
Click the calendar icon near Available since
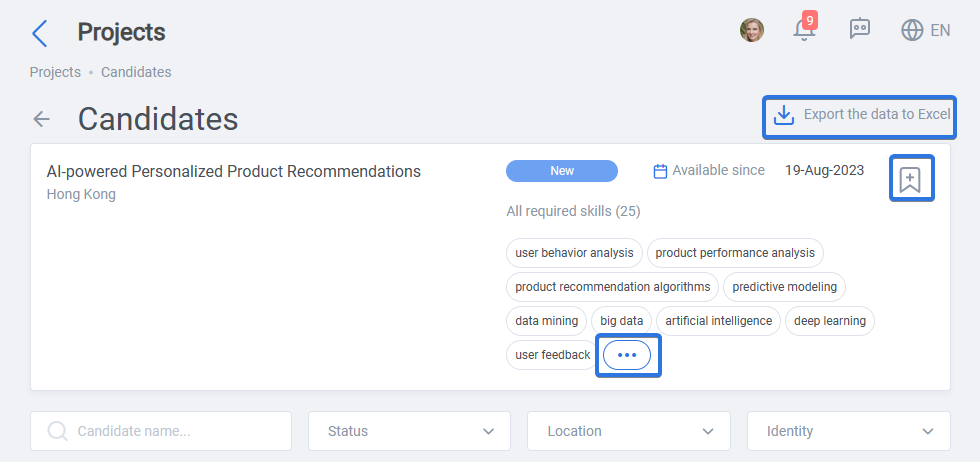660,171
